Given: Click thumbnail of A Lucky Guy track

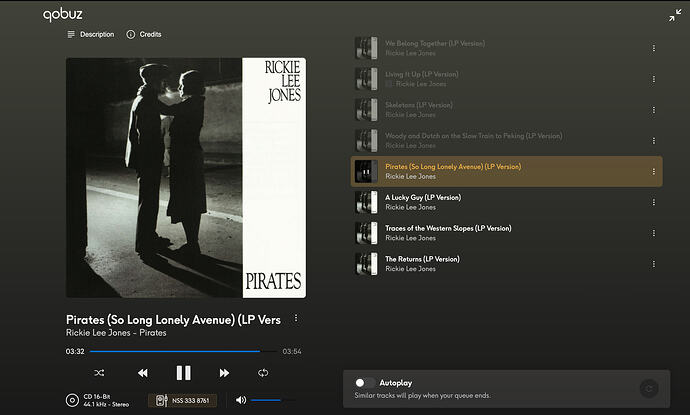Looking at the screenshot, I should tap(366, 202).
